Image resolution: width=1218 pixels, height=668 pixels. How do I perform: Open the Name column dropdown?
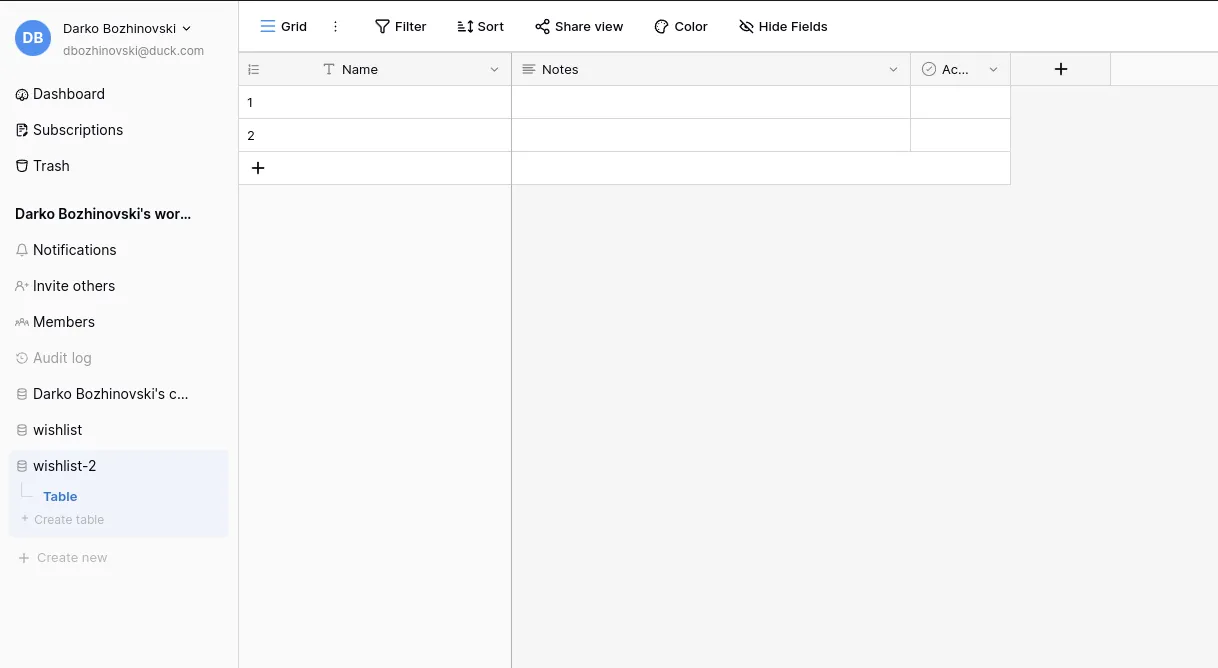(x=493, y=69)
